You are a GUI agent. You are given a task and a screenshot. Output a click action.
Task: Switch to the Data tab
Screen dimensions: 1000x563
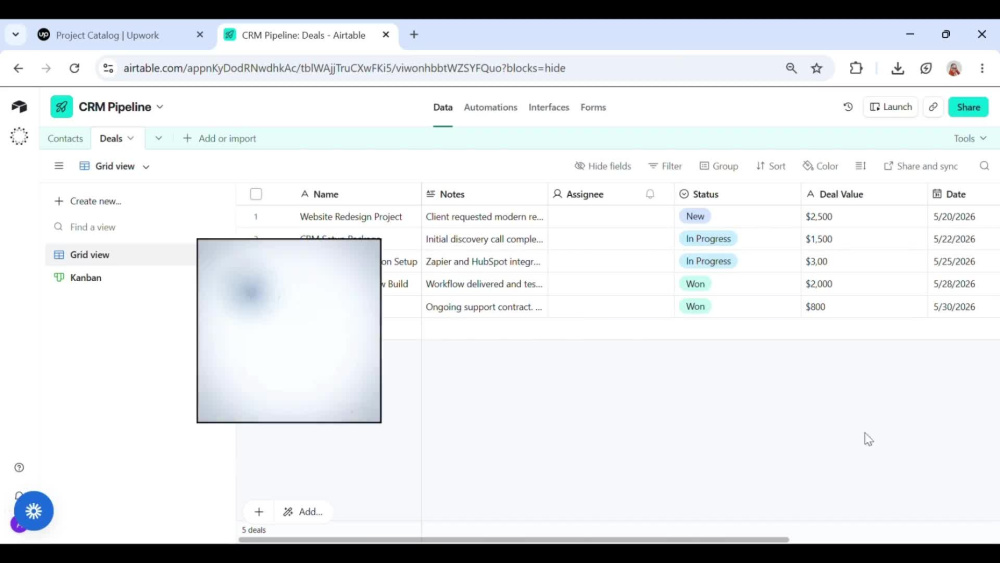pos(443,107)
